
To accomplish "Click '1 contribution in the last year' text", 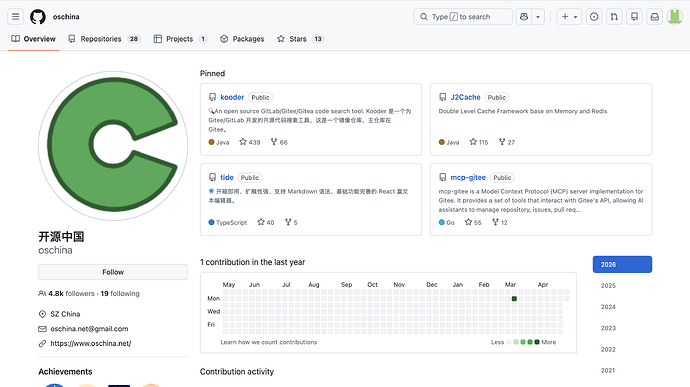I will coord(253,262).
